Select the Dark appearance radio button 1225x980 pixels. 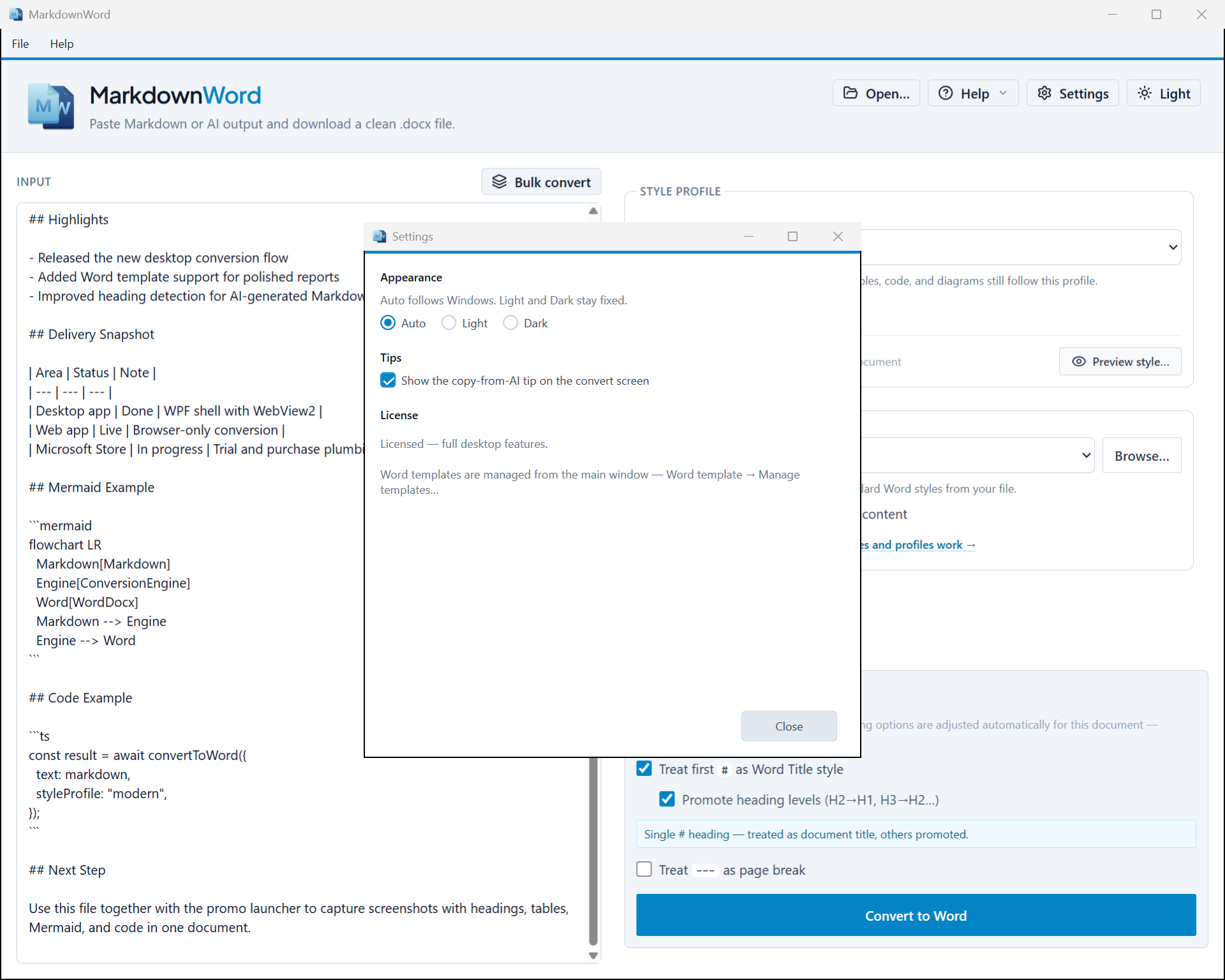[x=510, y=323]
